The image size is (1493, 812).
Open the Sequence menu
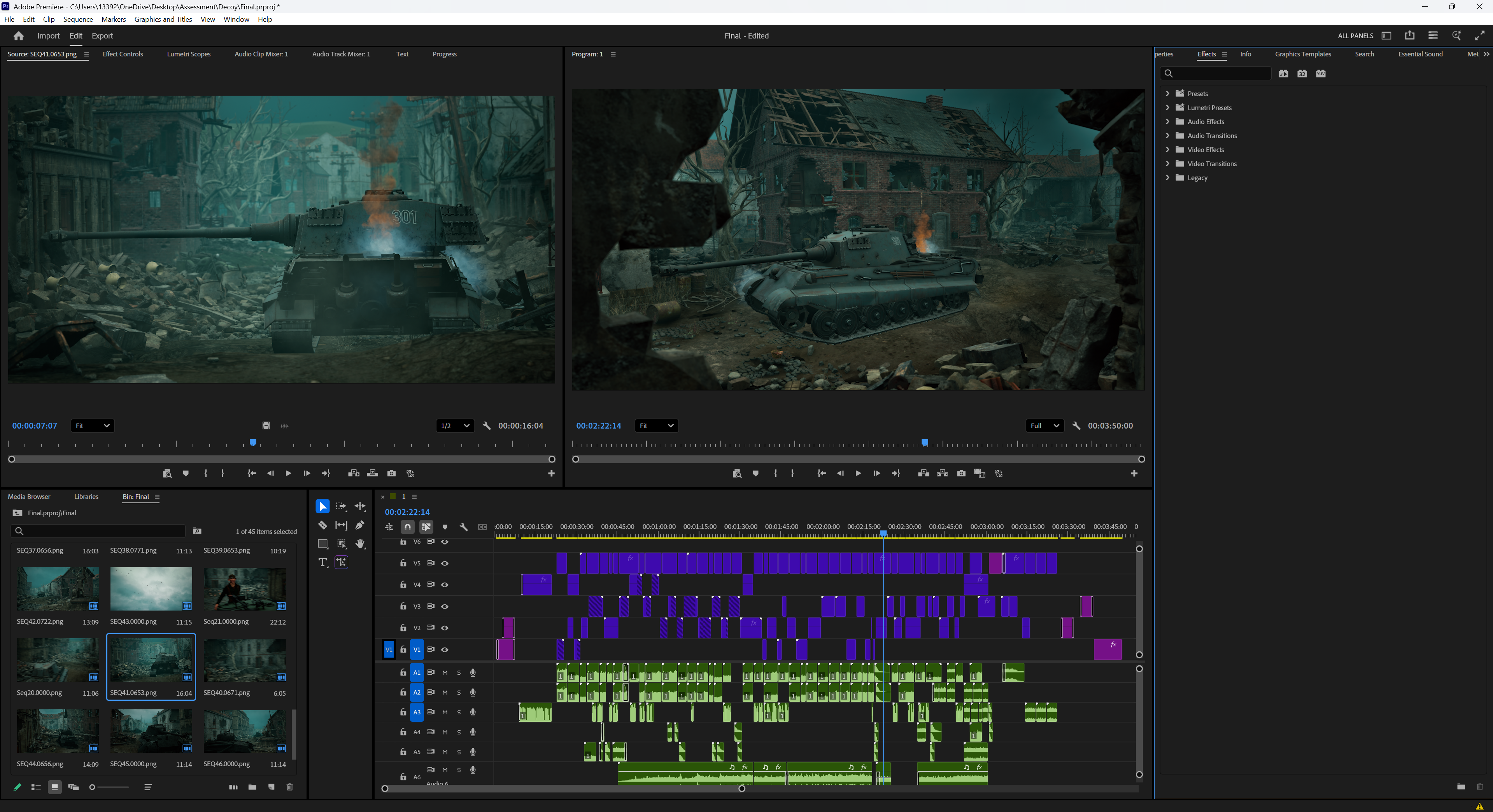[x=78, y=19]
